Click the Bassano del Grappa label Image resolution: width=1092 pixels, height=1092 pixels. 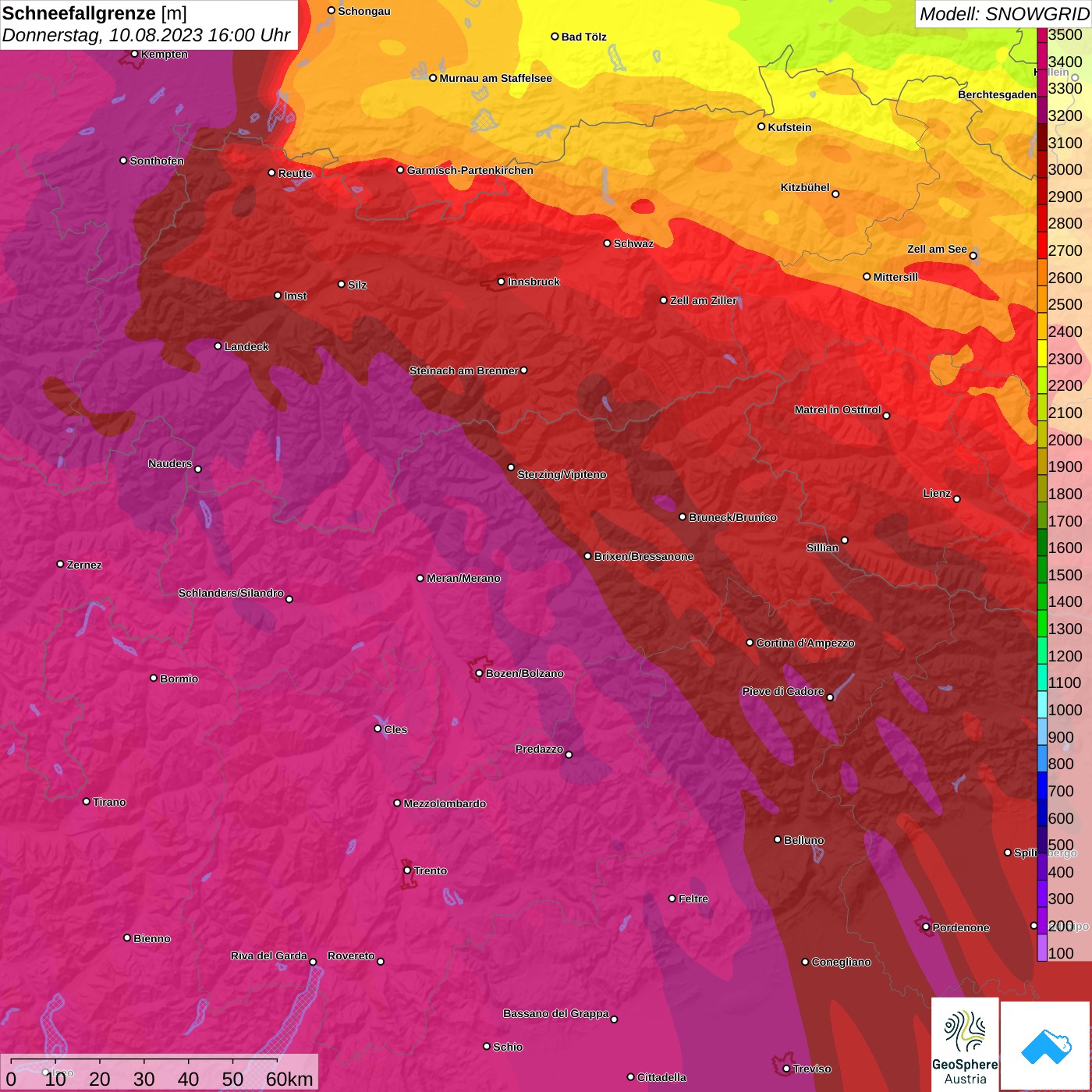pyautogui.click(x=556, y=1013)
